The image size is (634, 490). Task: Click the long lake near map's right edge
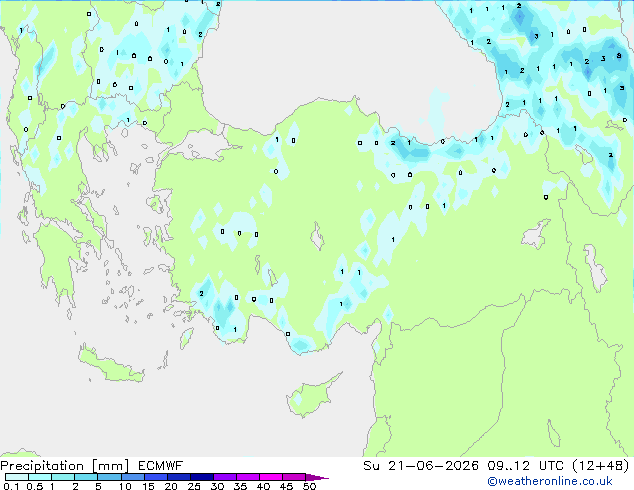click(595, 268)
